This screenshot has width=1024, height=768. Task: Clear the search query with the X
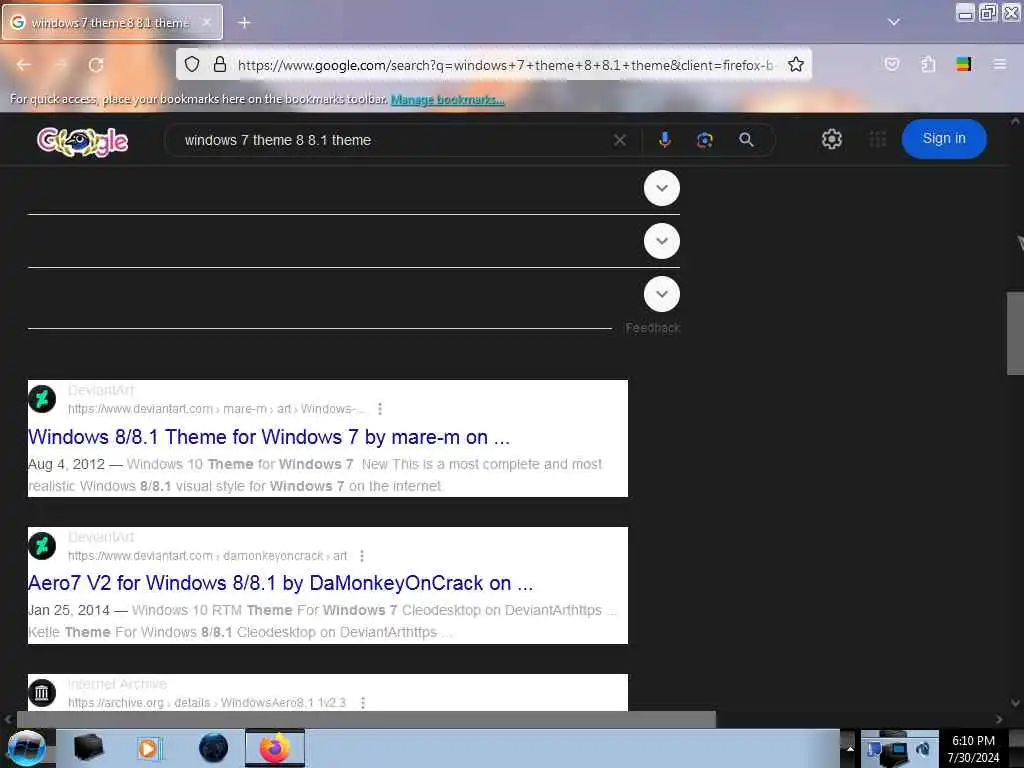(620, 140)
